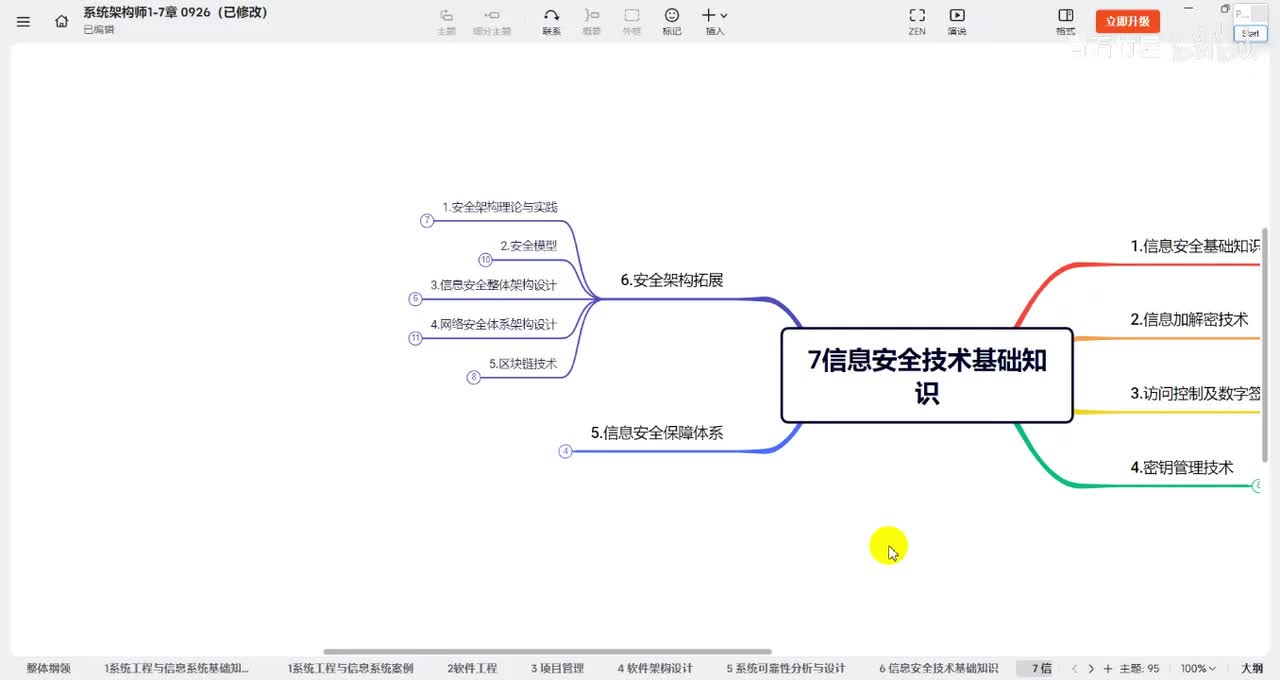Expand the 11-child badge of 网络安全体系架构设计
The image size is (1280, 680).
coord(415,338)
